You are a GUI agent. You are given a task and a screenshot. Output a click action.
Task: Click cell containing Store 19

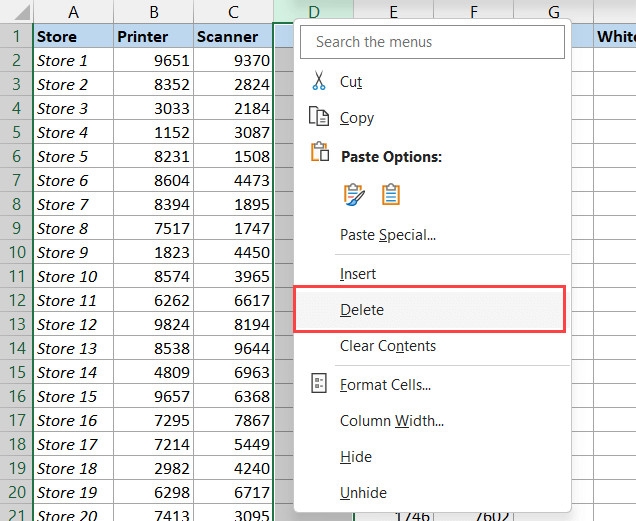tap(73, 492)
